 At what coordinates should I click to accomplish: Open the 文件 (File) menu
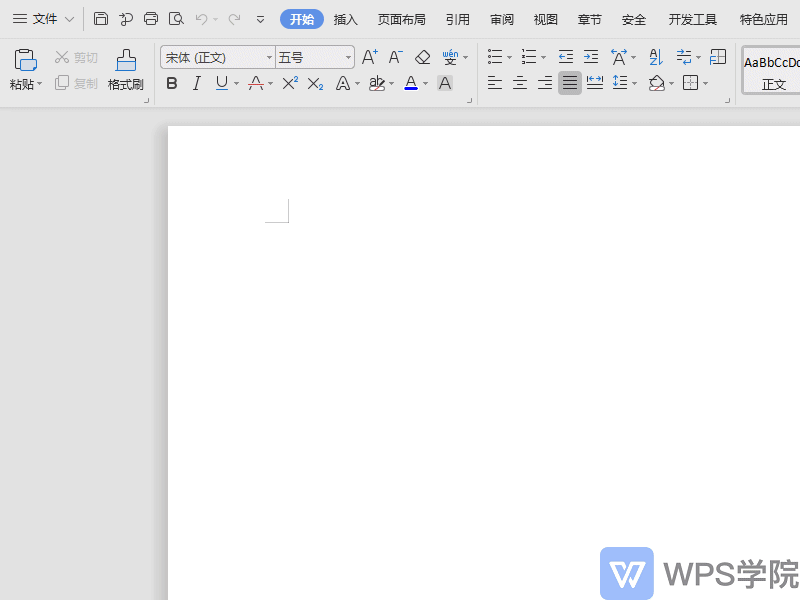coord(43,19)
